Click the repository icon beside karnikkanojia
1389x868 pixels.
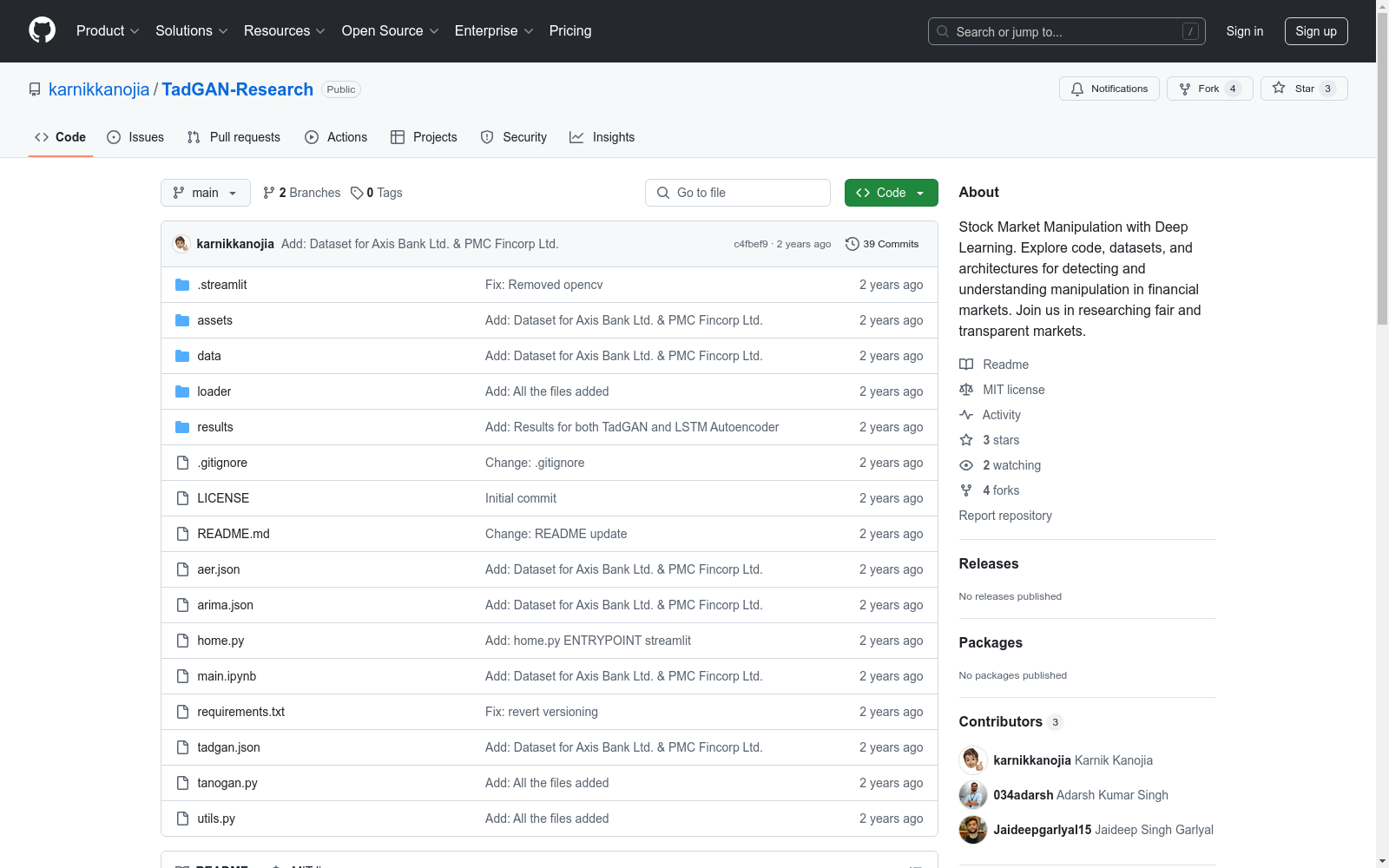[35, 89]
